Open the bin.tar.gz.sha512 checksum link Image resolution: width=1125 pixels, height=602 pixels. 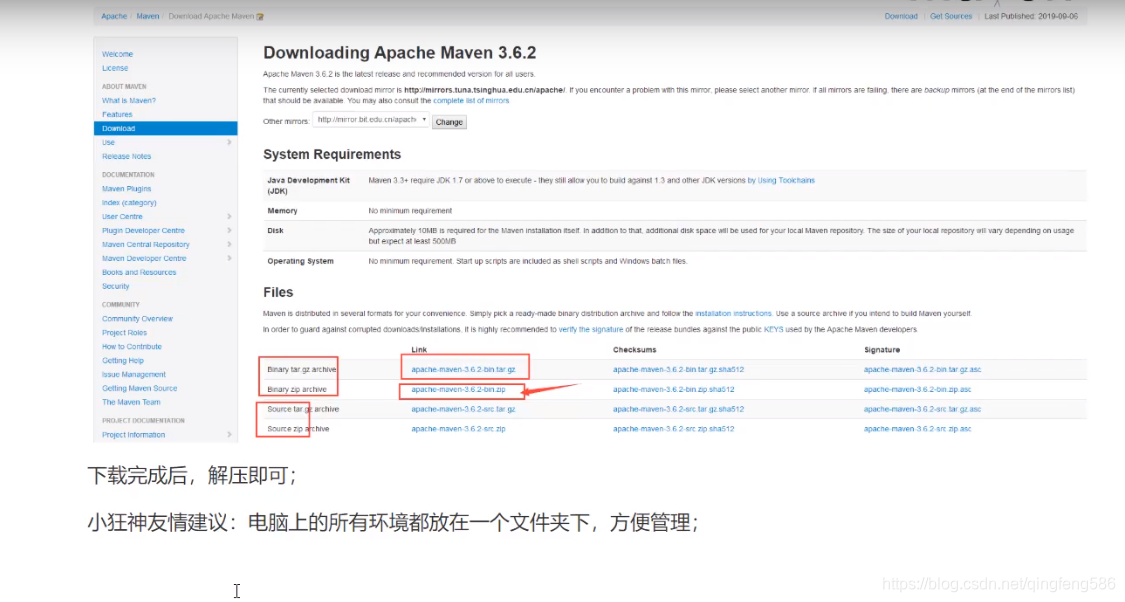679,370
